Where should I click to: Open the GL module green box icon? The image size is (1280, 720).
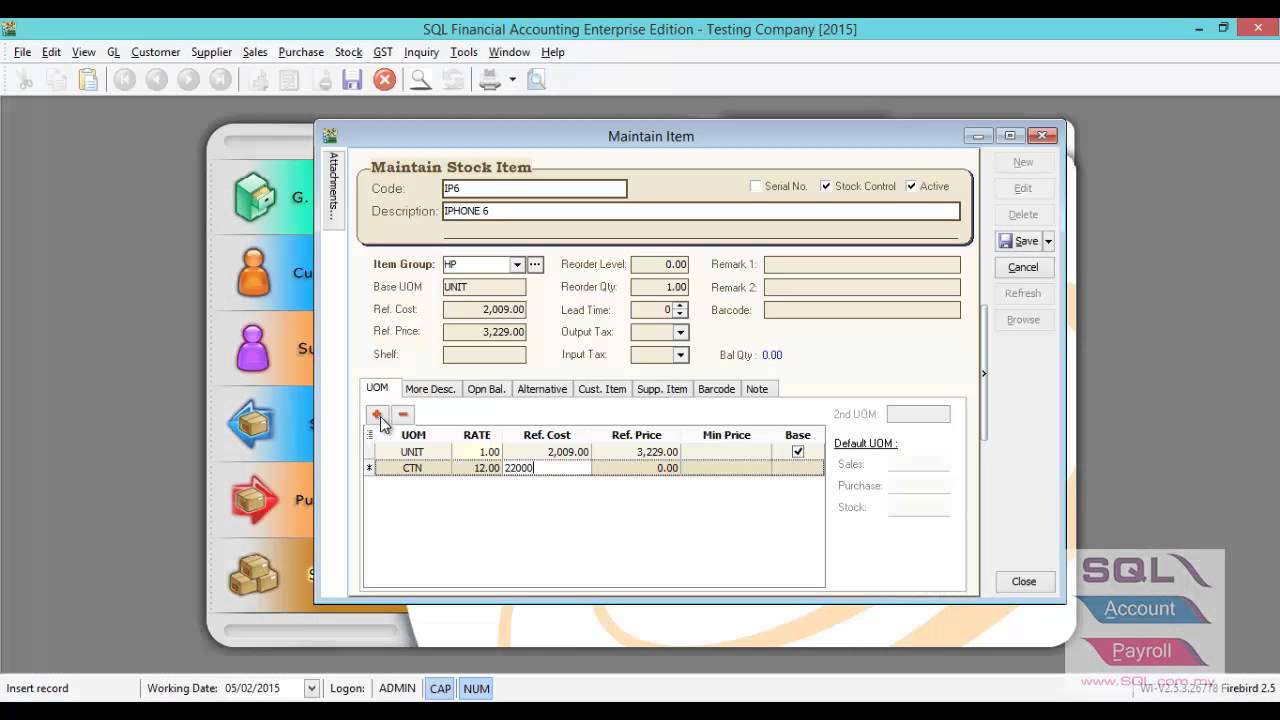[254, 196]
